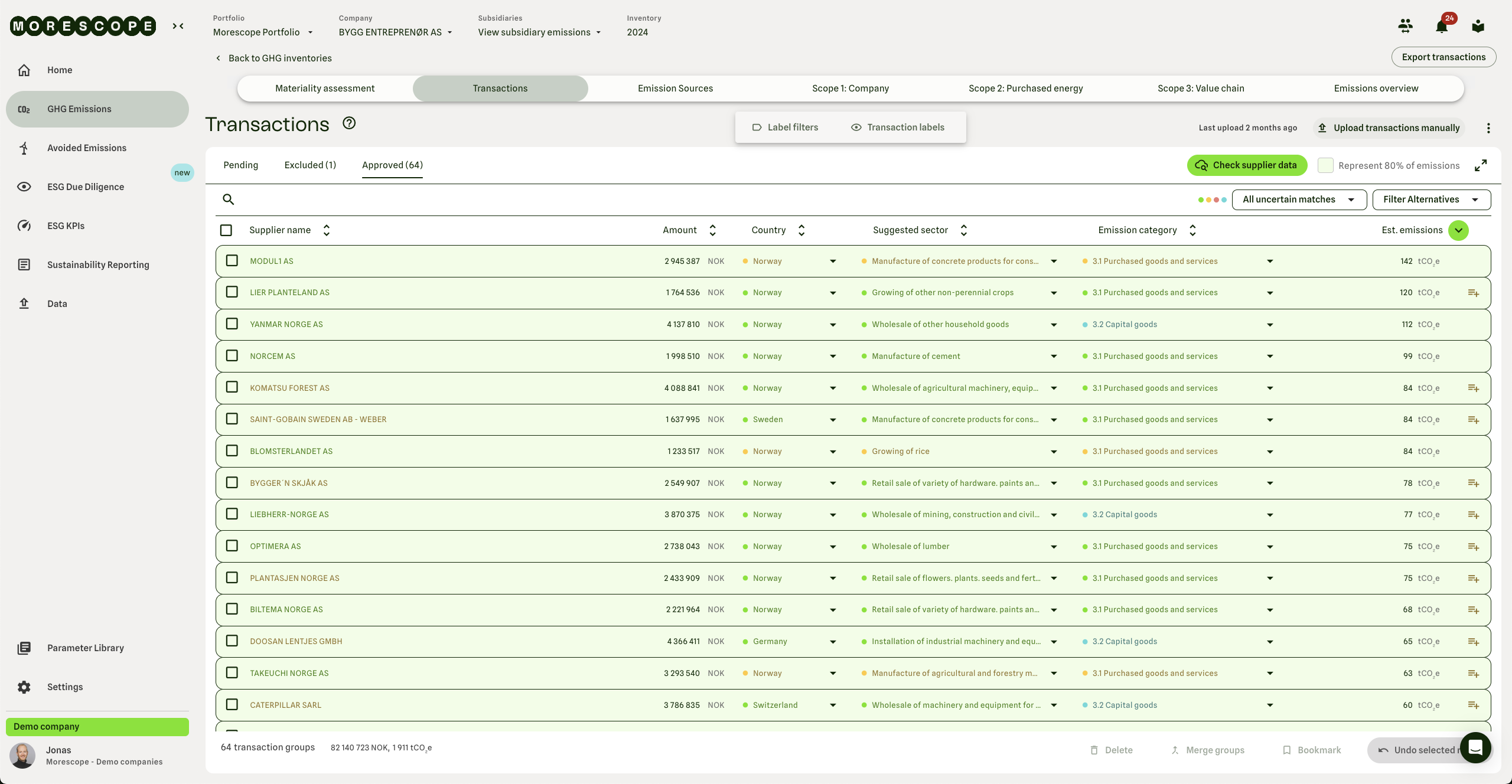Viewport: 1512px width, 784px height.
Task: Click Upload transactions manually
Action: (1390, 128)
